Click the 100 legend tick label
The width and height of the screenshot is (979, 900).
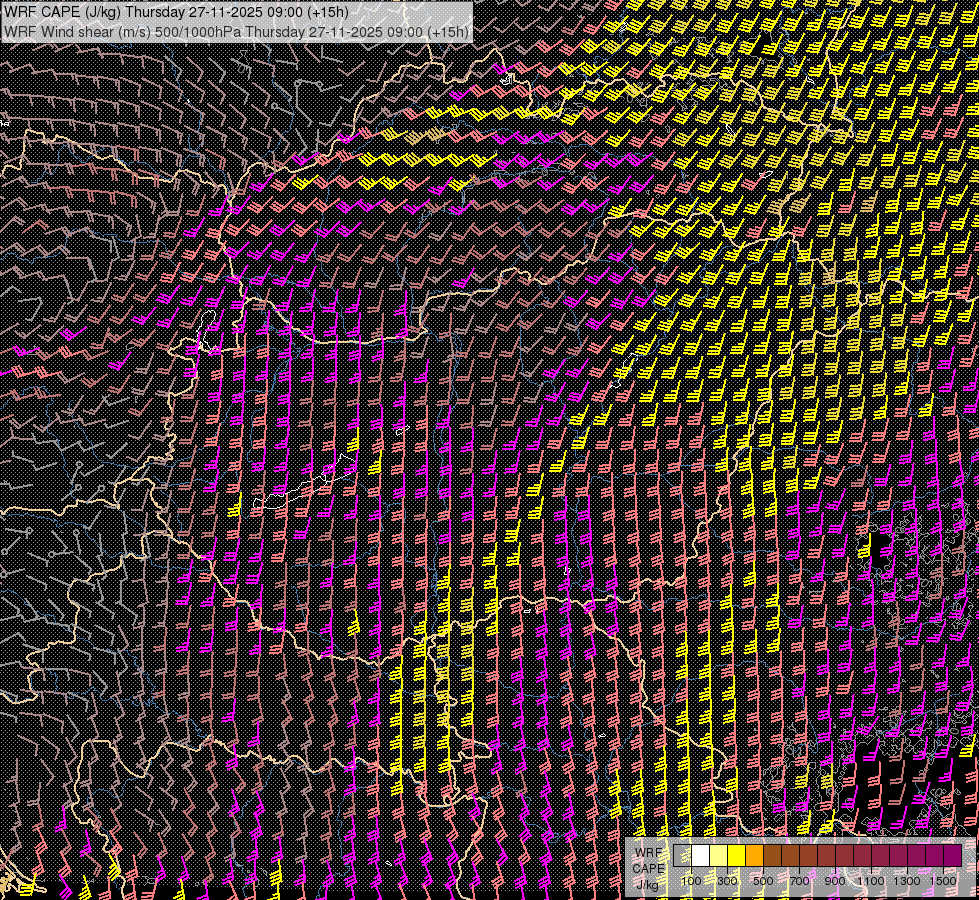pos(691,881)
